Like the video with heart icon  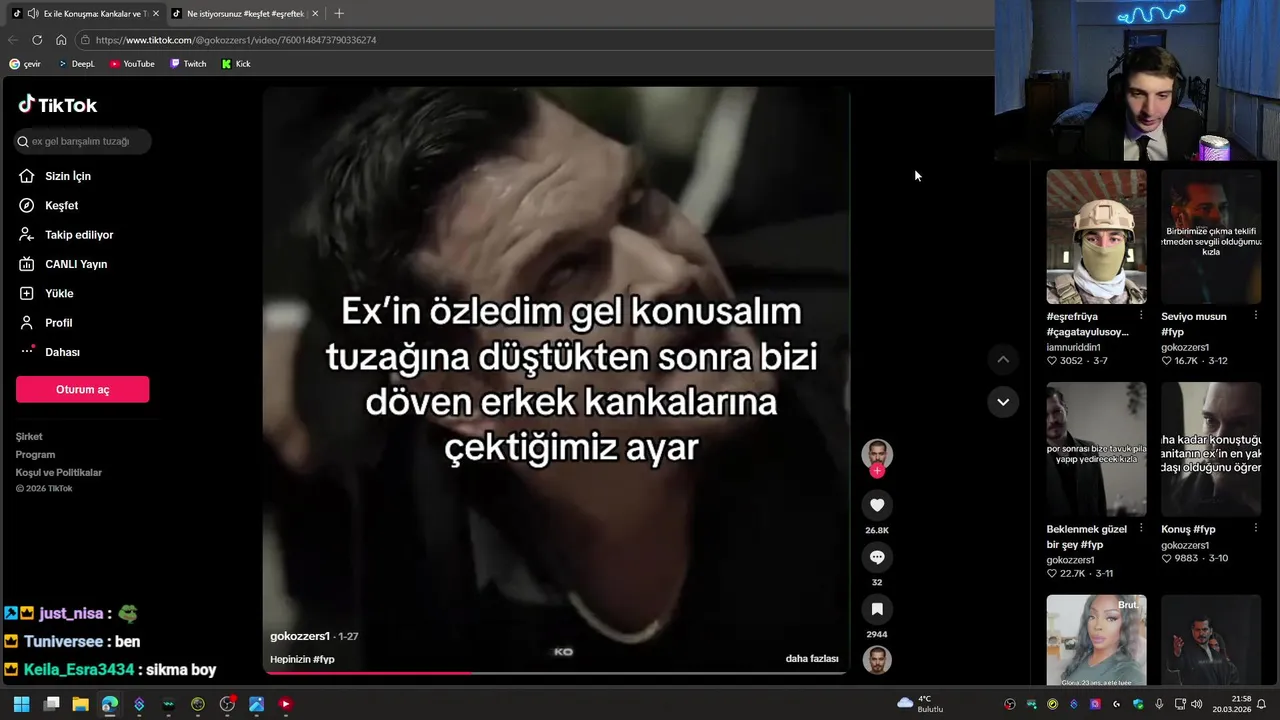(x=877, y=505)
